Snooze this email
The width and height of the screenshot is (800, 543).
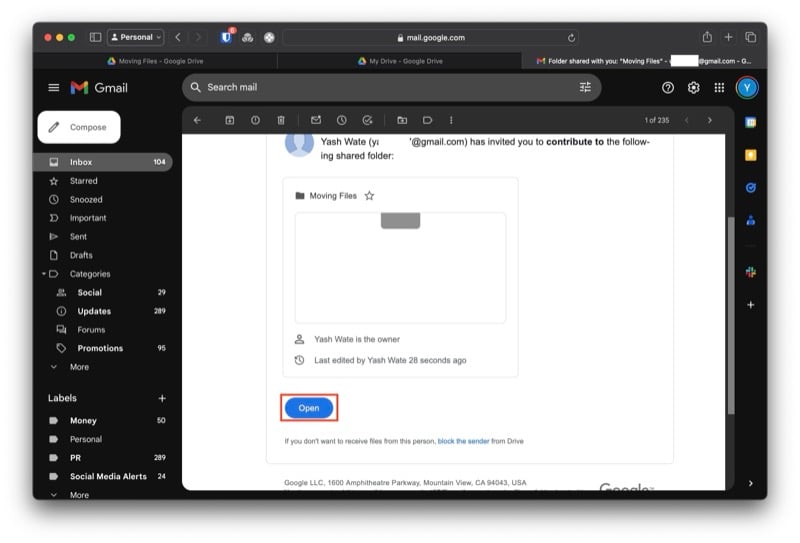pyautogui.click(x=341, y=120)
